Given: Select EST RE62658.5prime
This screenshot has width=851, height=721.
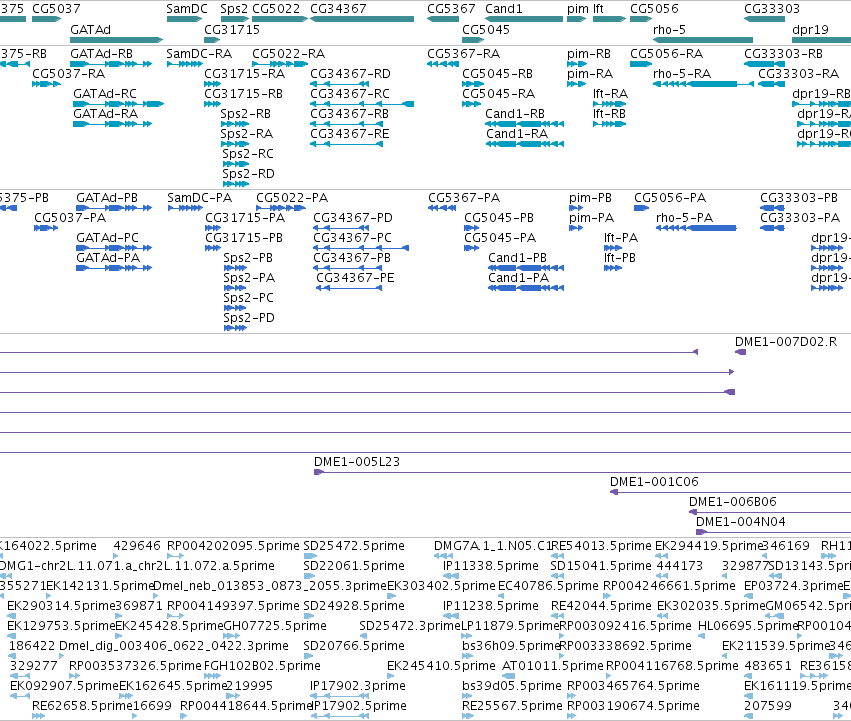Looking at the screenshot, I should pyautogui.click(x=39, y=716).
